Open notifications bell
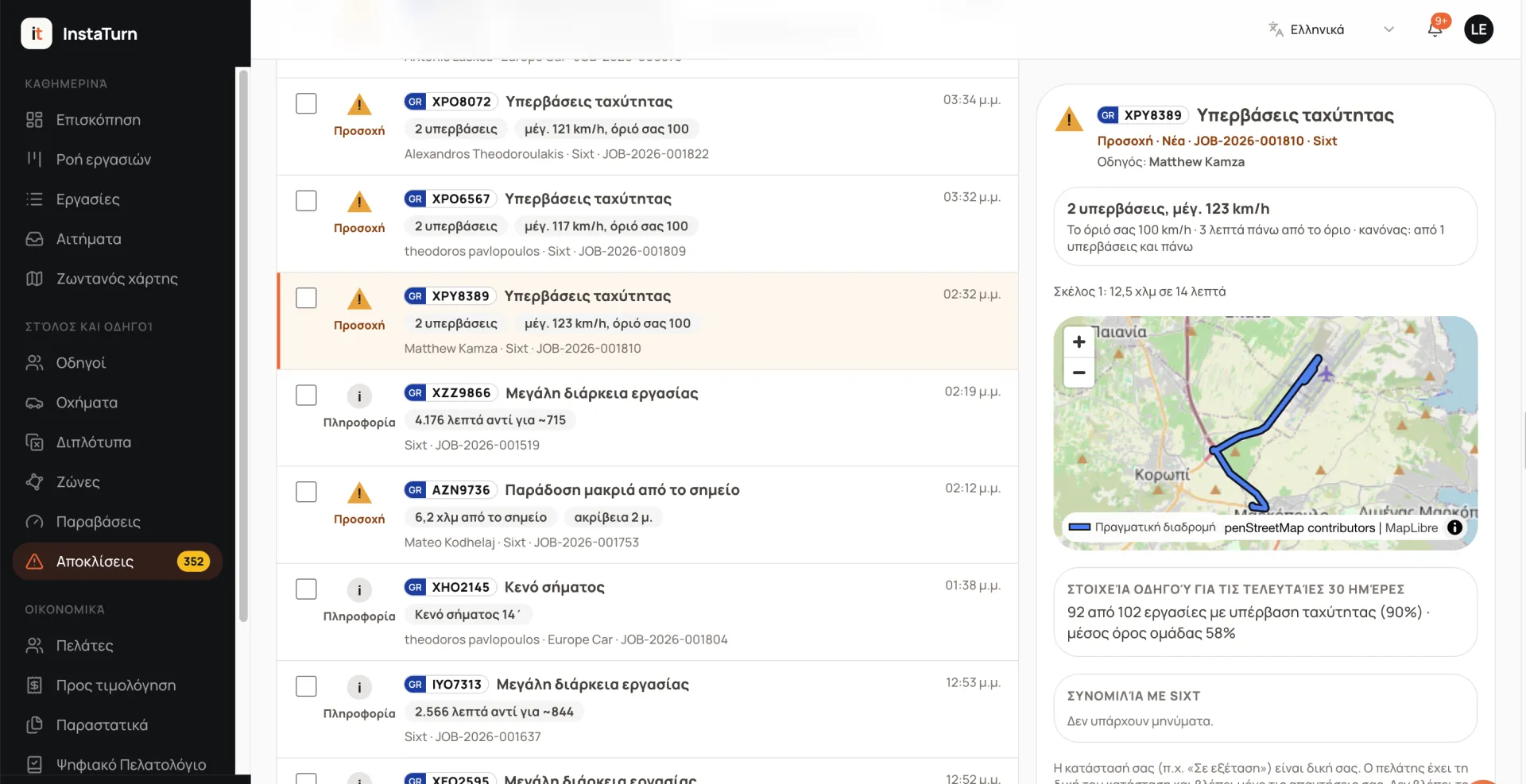1526x784 pixels. point(1435,29)
